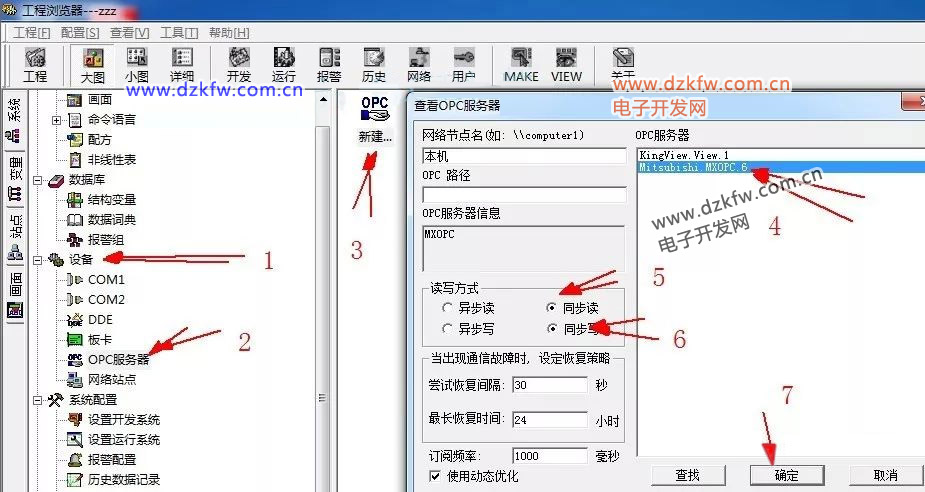925x492 pixels.
Task: Toggle the 使用动态优化 checkbox
Action: (435, 476)
